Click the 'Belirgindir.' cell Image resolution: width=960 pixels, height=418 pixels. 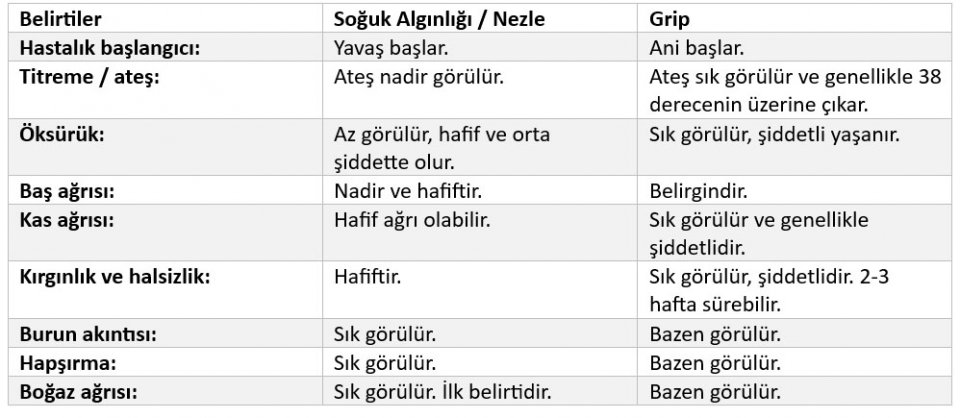[699, 190]
